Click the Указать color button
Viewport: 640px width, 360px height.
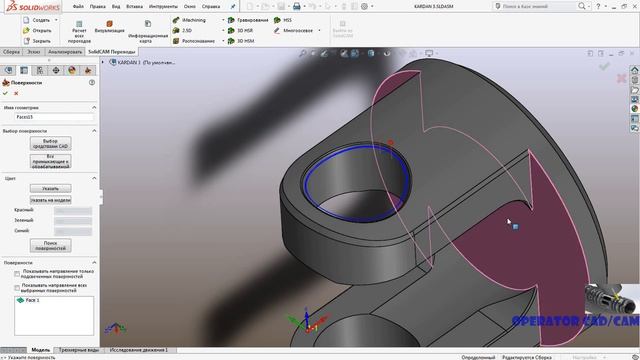[x=51, y=189]
